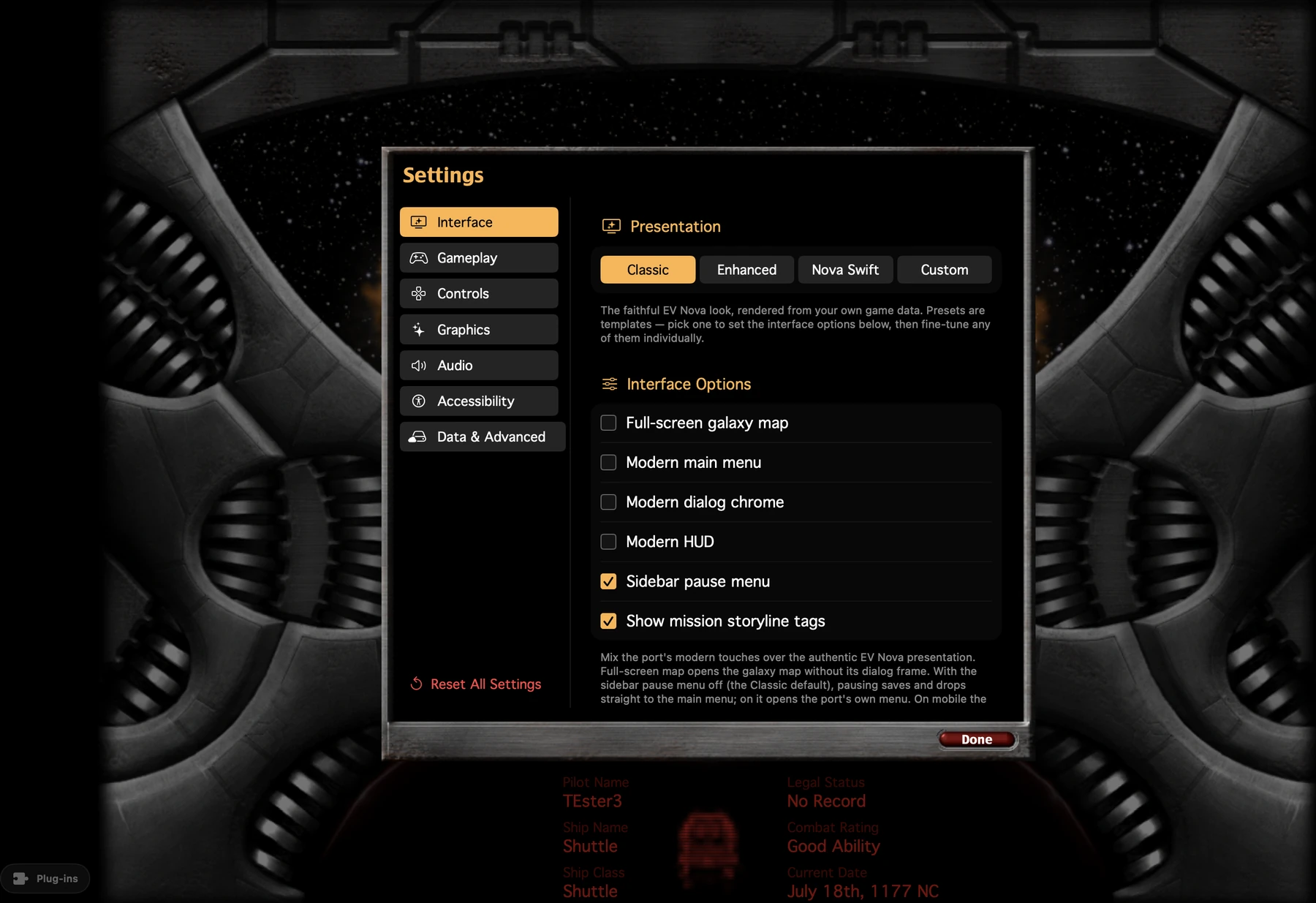1316x903 pixels.
Task: Open the Controls settings section
Action: coord(479,294)
